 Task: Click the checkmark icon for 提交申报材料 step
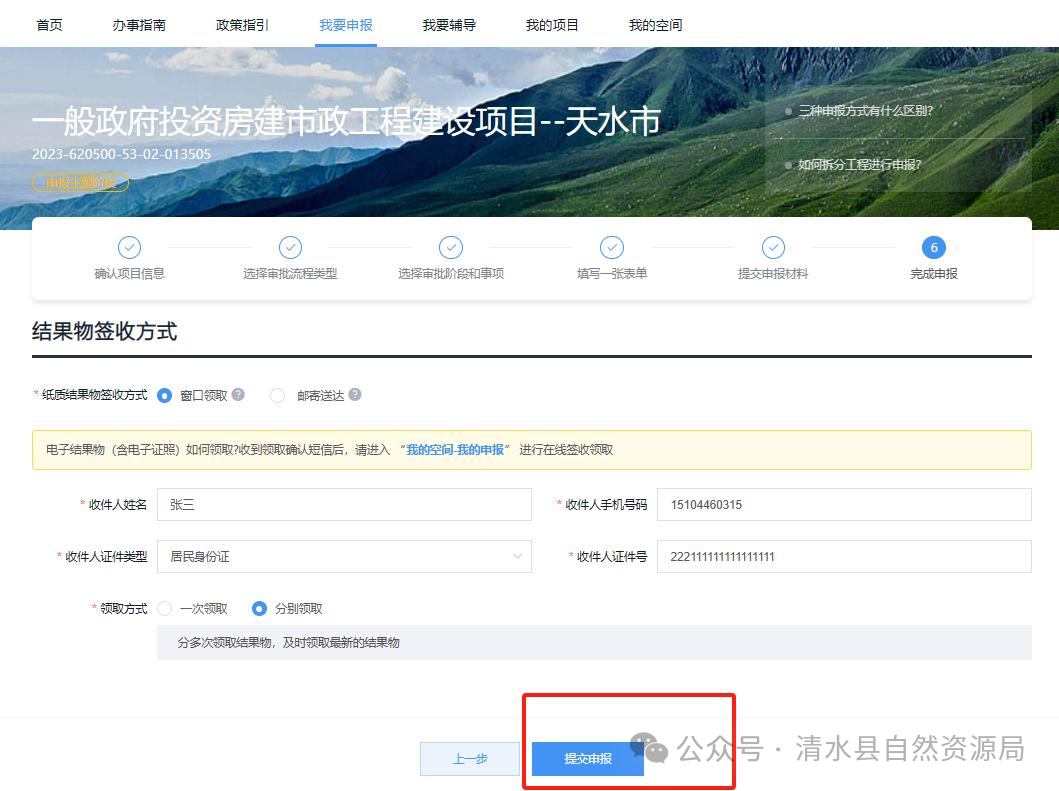coord(773,247)
